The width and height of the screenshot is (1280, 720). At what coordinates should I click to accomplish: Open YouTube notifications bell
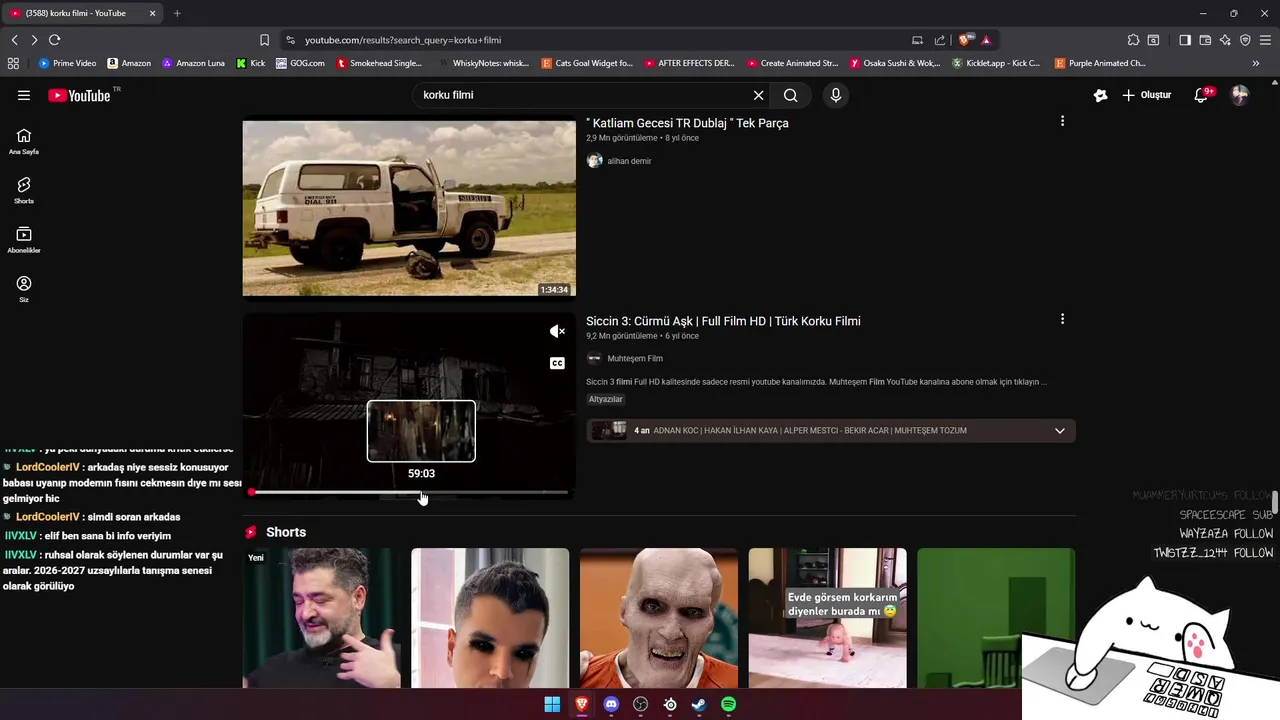pyautogui.click(x=1202, y=95)
